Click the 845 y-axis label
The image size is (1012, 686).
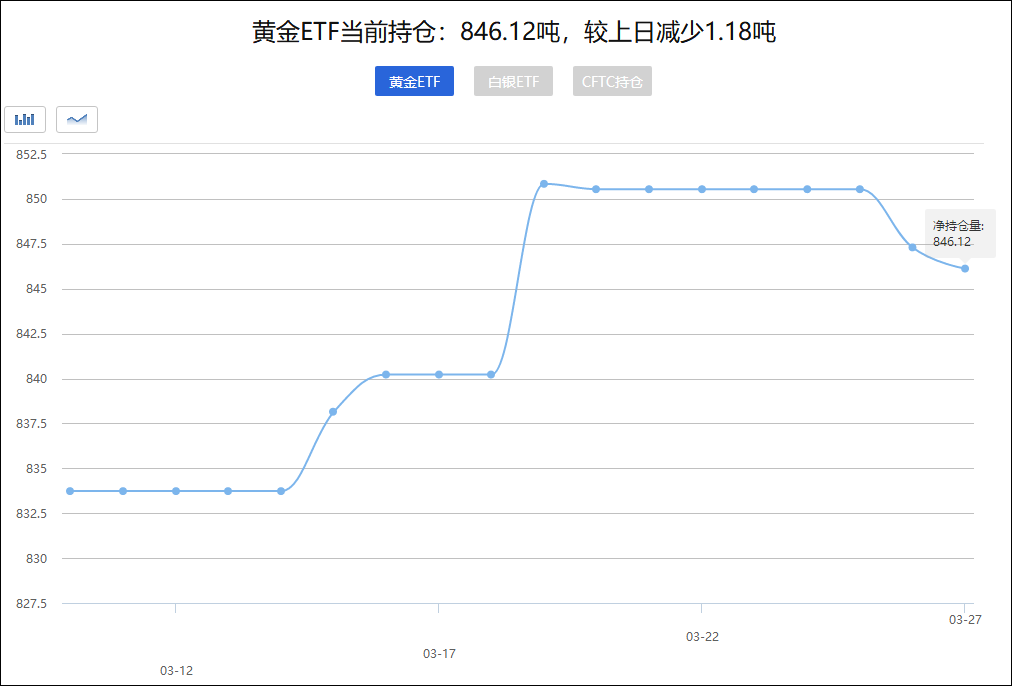37,288
